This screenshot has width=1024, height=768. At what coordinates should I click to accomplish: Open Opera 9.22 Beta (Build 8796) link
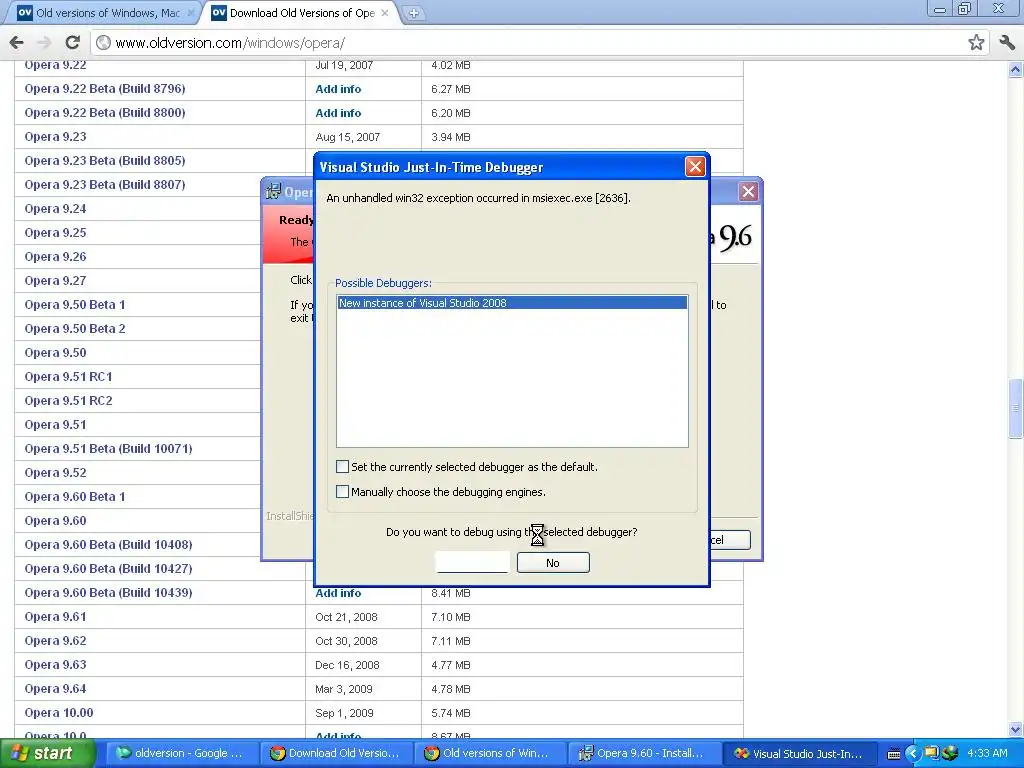pos(104,89)
